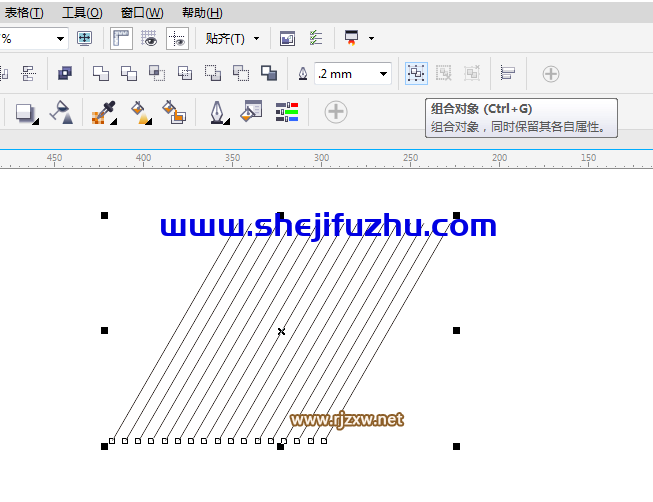Open the color styles icon
This screenshot has height=502, width=653.
point(287,112)
